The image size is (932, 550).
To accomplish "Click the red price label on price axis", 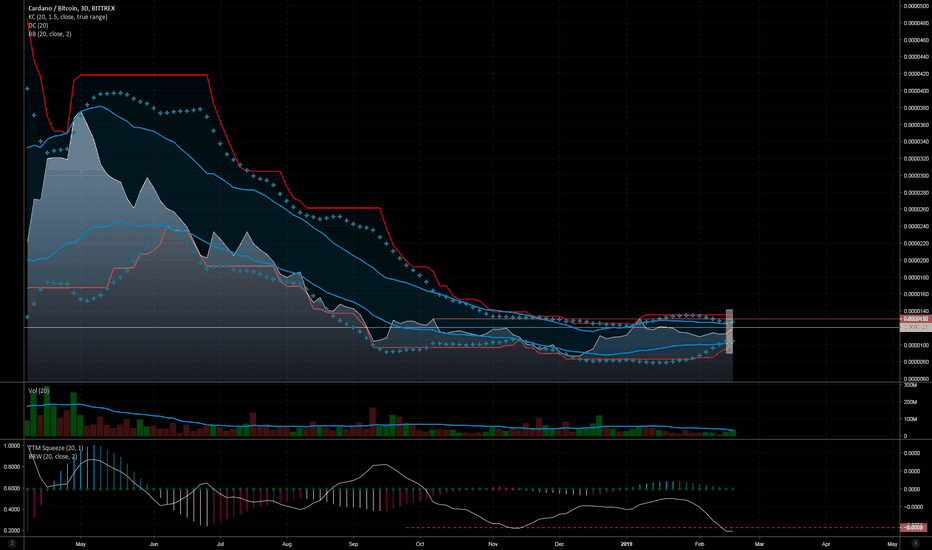I will tap(916, 319).
